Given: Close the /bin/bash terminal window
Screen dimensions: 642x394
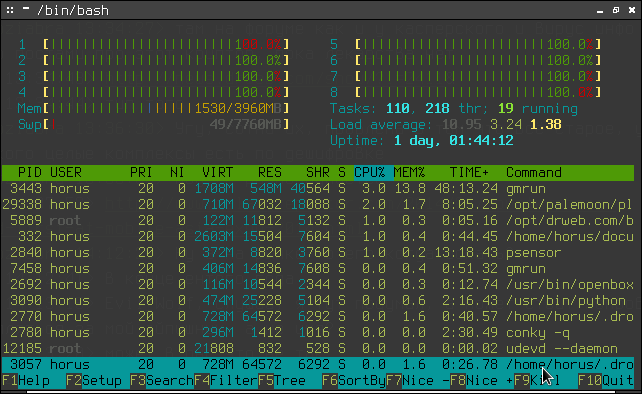Looking at the screenshot, I should pos(632,10).
